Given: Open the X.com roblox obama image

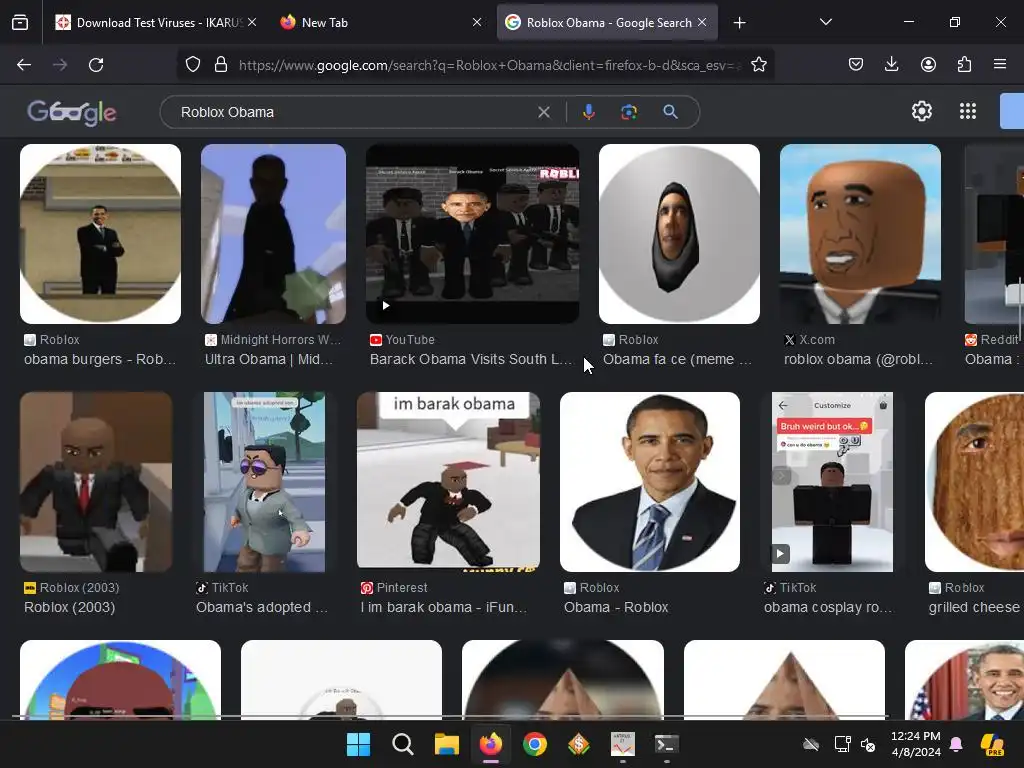Looking at the screenshot, I should point(860,234).
